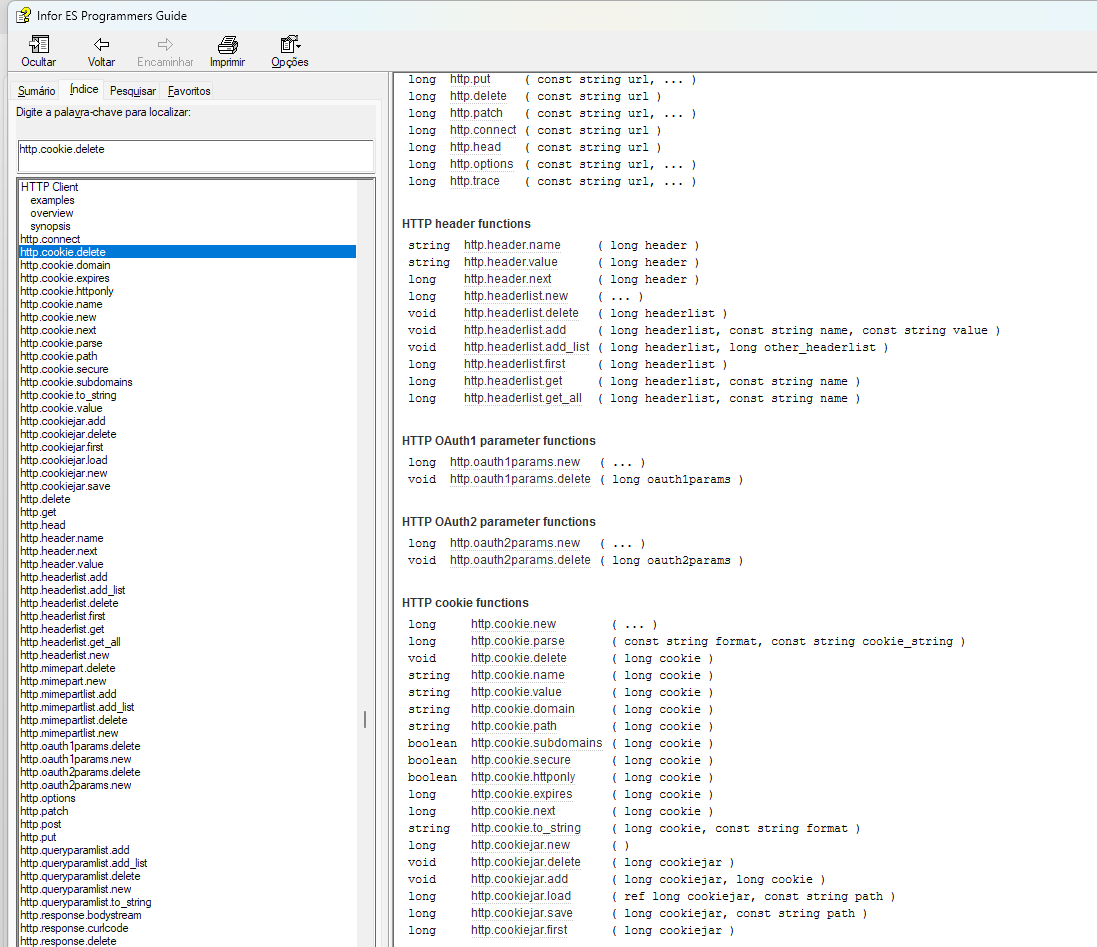Image resolution: width=1097 pixels, height=947 pixels.
Task: Select http.oauth1params.delete in the index list
Action: click(80, 746)
